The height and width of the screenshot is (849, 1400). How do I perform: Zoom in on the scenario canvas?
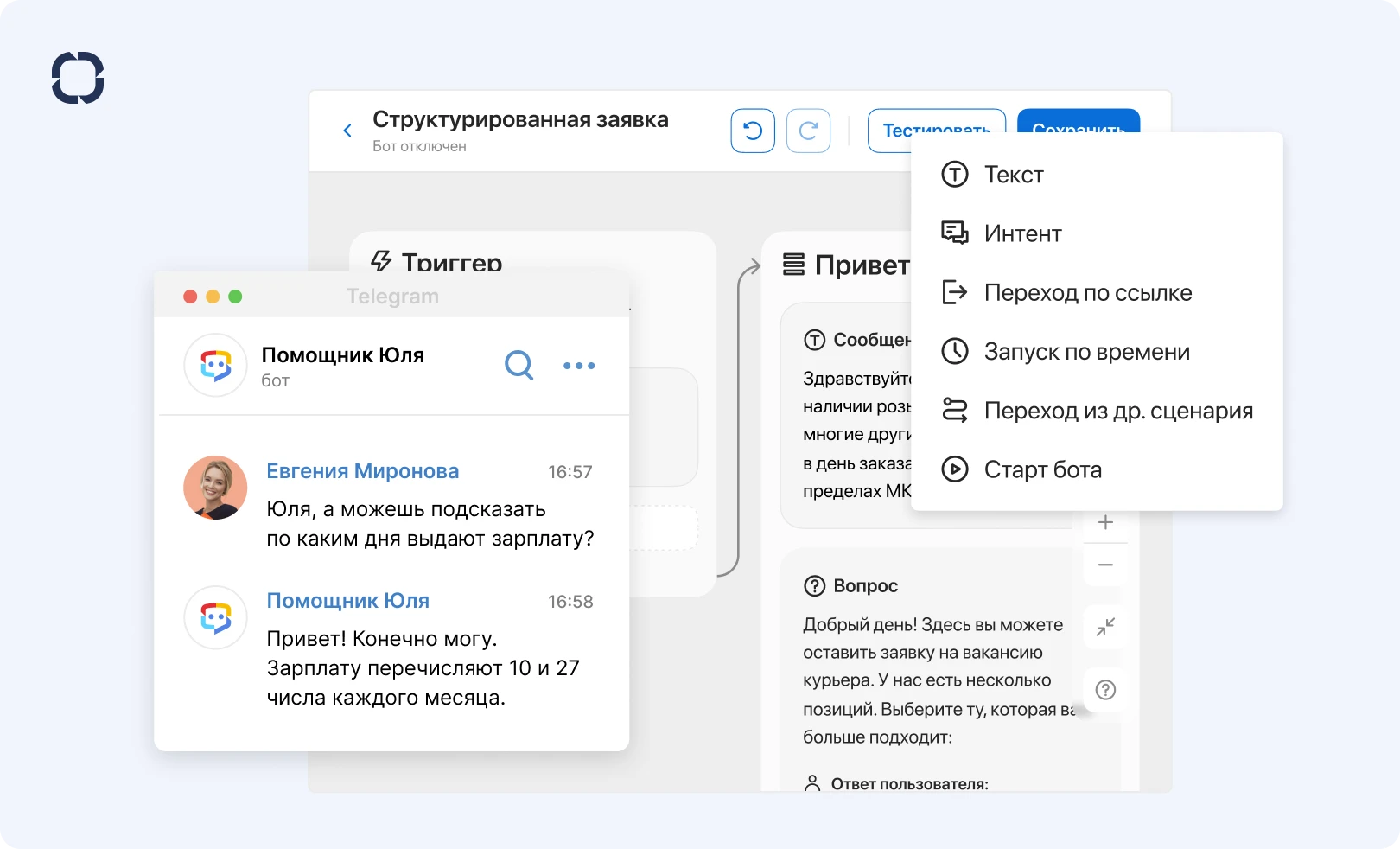click(x=1104, y=522)
